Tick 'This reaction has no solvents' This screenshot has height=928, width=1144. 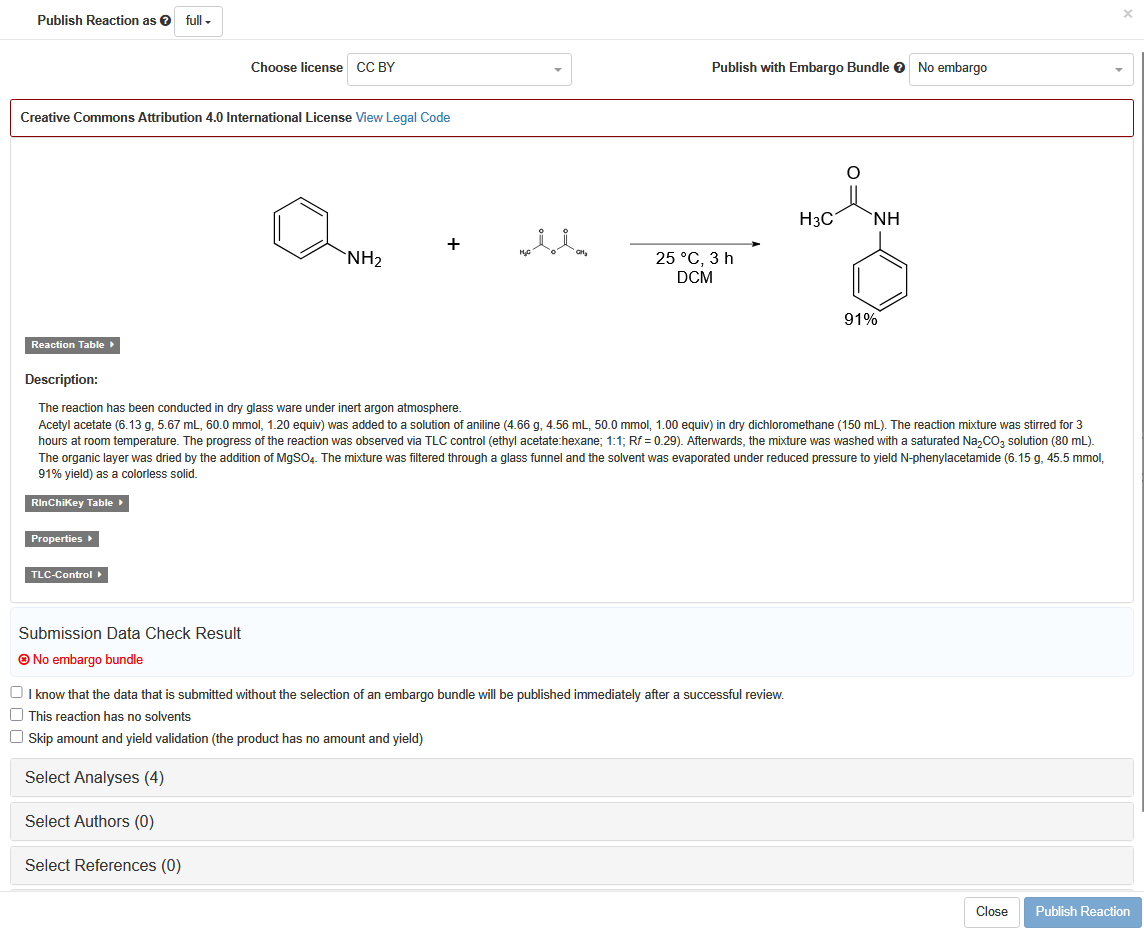17,715
